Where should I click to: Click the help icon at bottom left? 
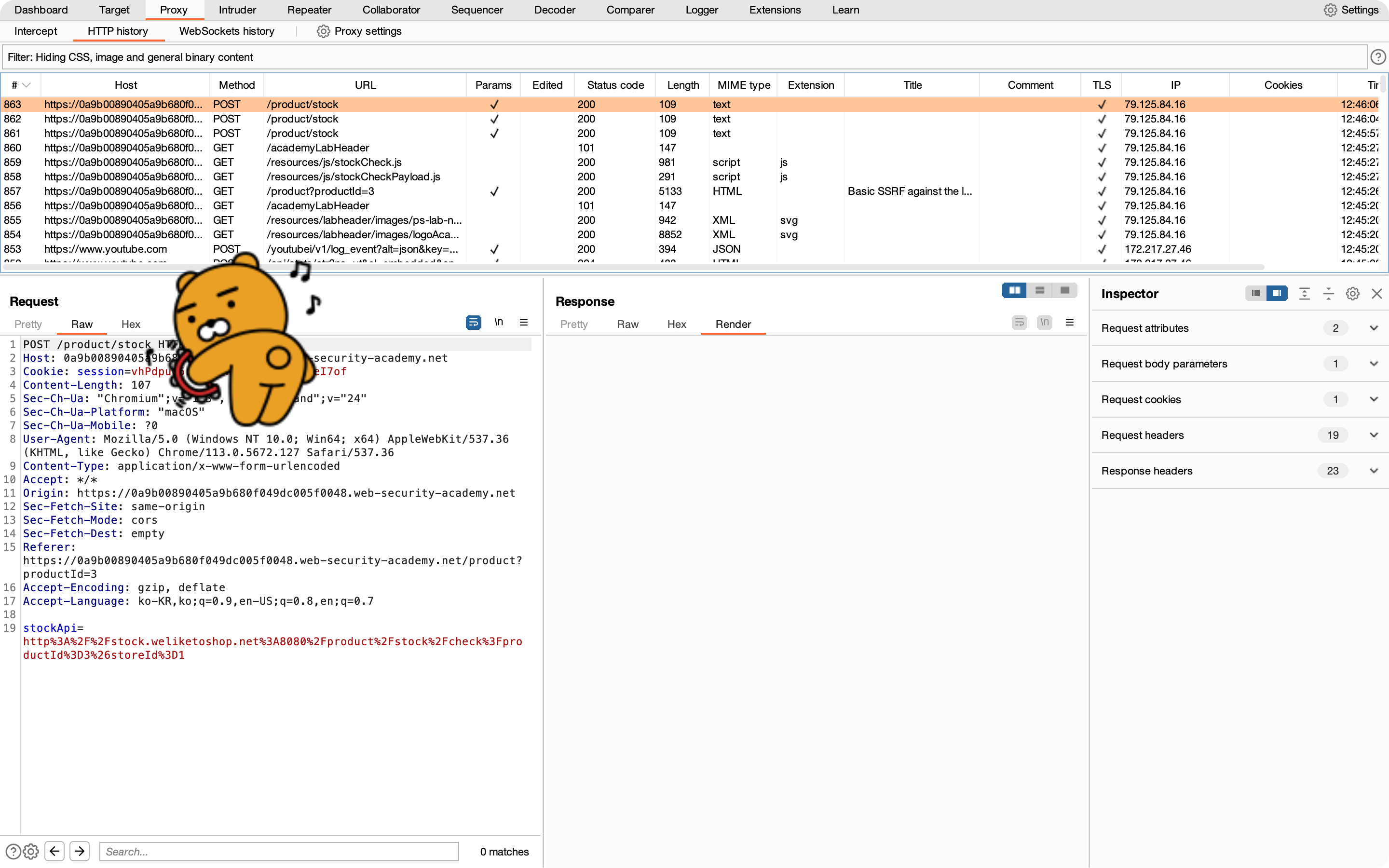click(13, 851)
